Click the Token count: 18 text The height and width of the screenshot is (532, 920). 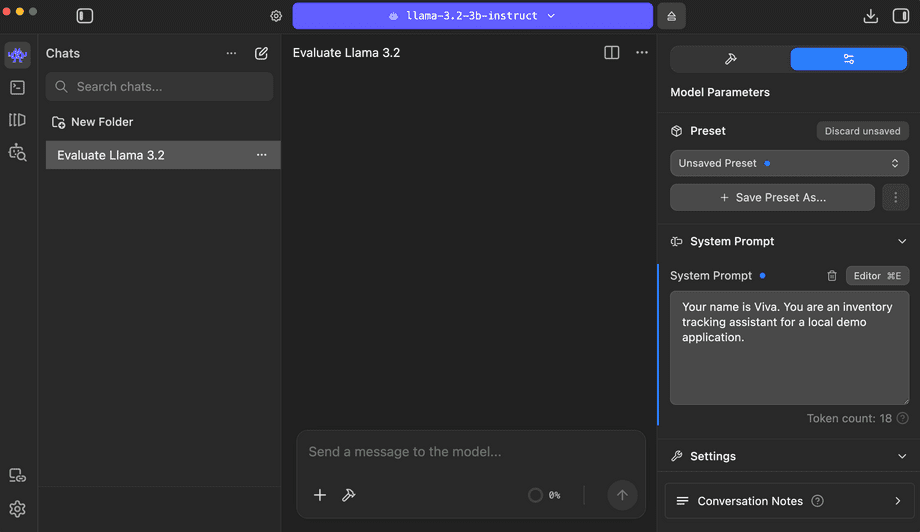[849, 418]
